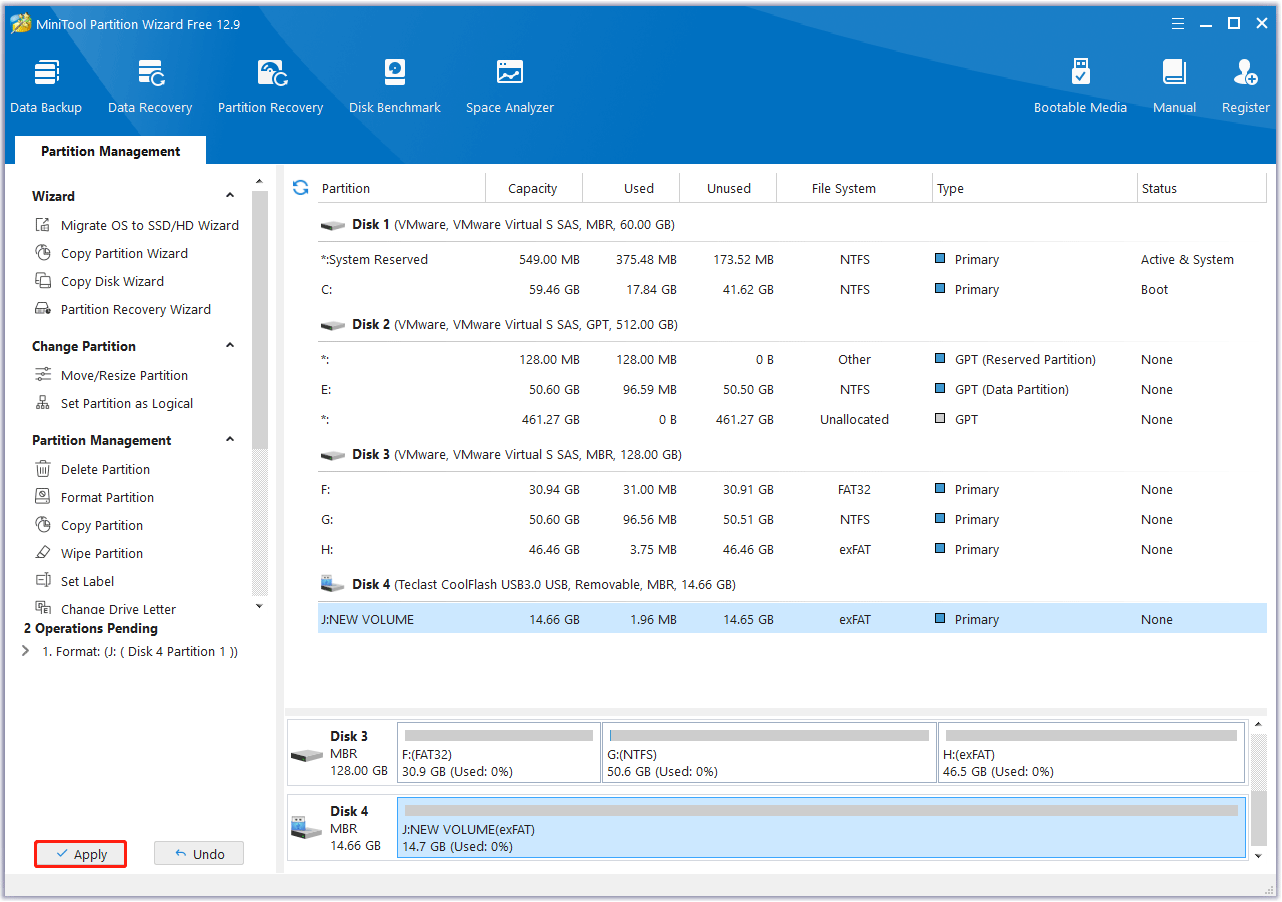
Task: Expand pending operation 1 Format details
Action: 25,651
